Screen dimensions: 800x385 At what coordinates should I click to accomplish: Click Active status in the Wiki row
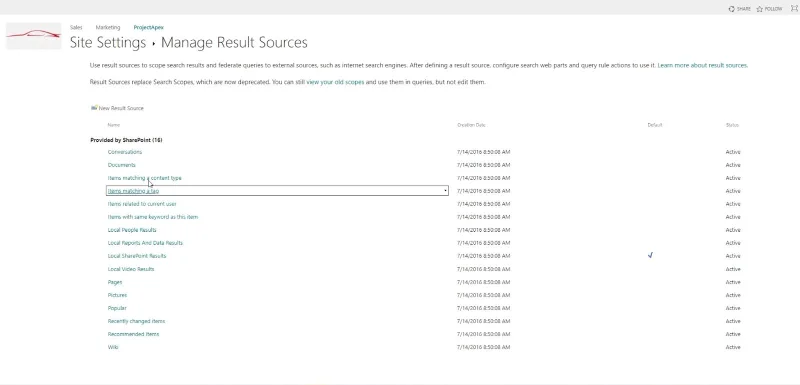[x=733, y=347]
